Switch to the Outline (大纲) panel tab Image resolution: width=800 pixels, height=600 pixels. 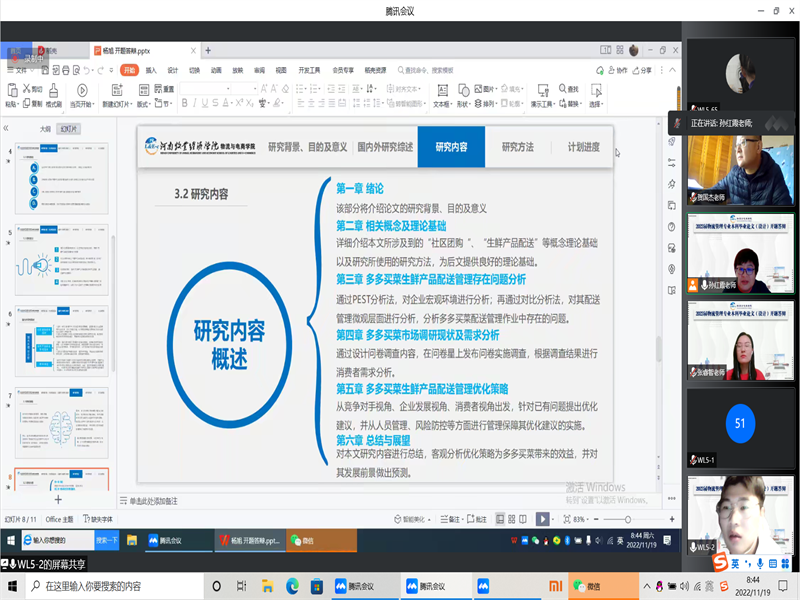click(44, 129)
